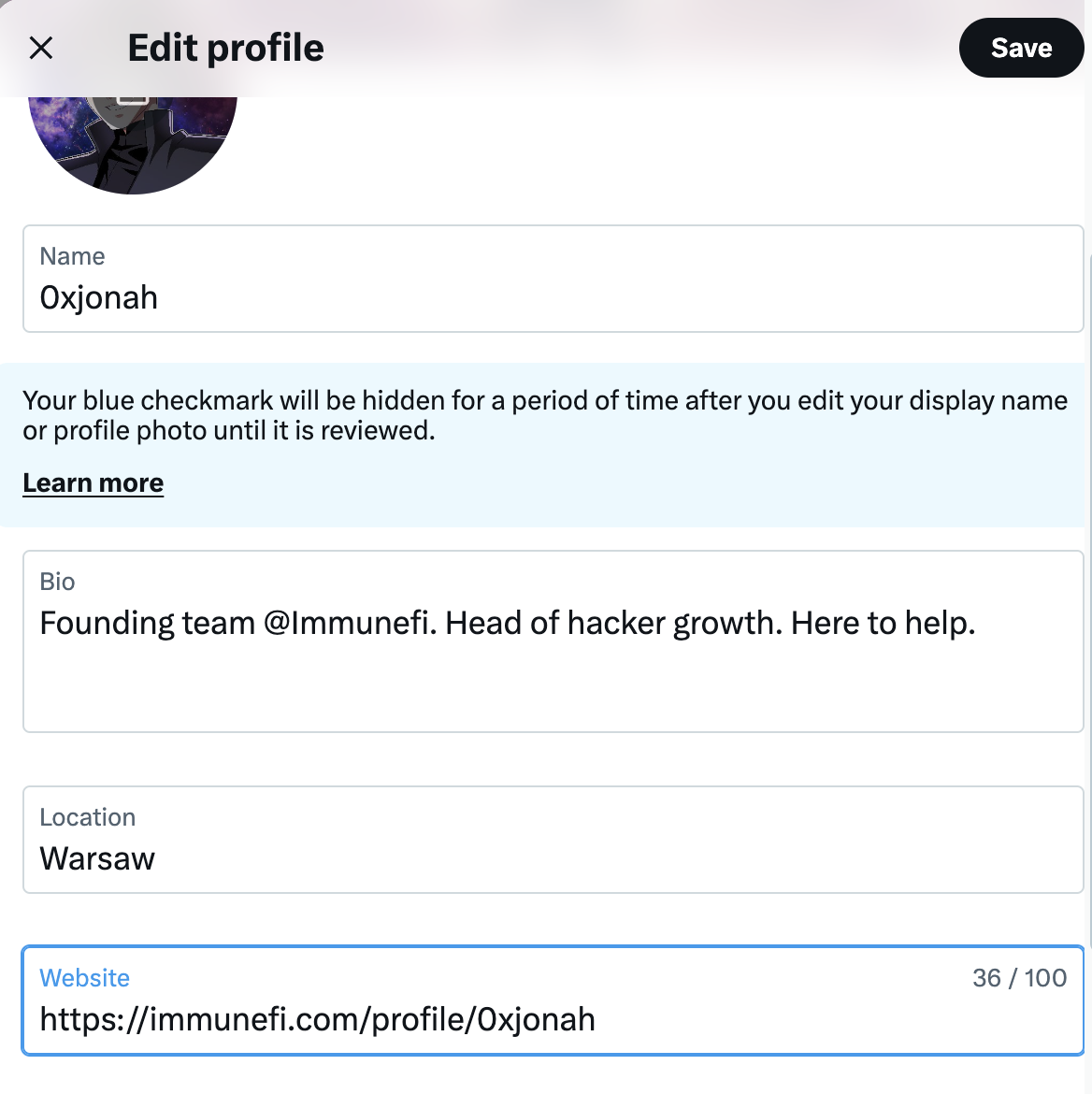Click the @Immunefi mention in the bio
1092x1094 pixels.
pos(351,623)
